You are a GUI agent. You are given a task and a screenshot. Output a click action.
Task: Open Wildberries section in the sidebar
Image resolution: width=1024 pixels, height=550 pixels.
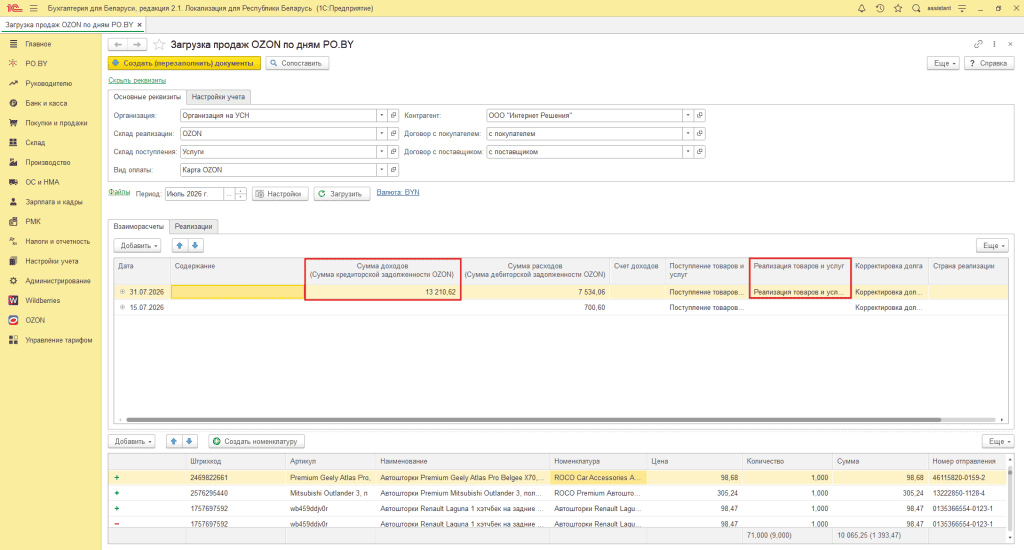(42, 300)
